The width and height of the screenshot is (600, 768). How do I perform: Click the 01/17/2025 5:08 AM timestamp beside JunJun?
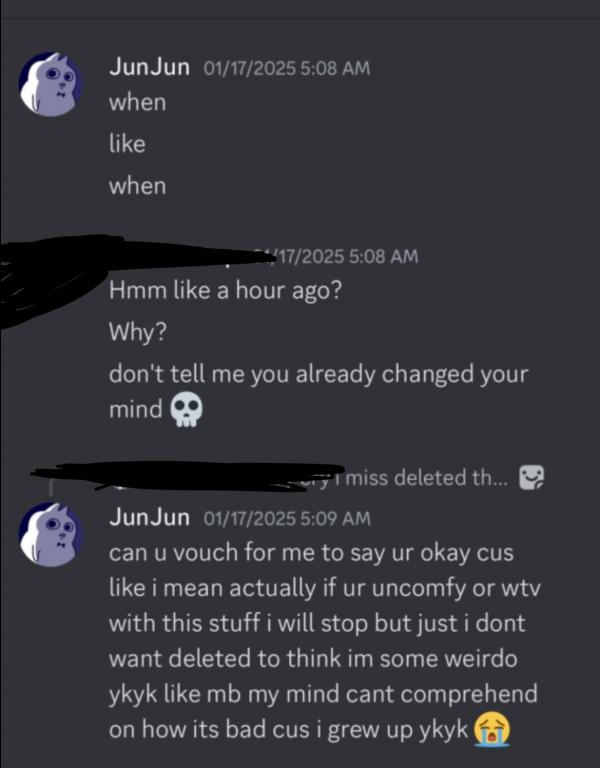pos(287,68)
